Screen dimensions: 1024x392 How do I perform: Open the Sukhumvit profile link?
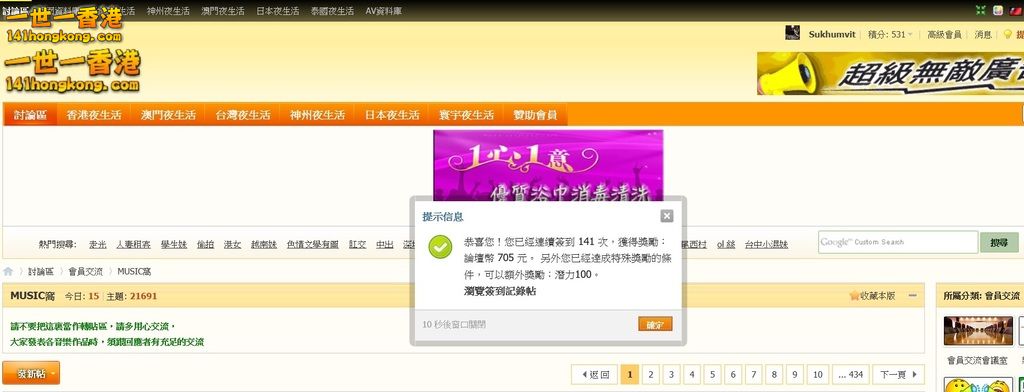tap(832, 35)
